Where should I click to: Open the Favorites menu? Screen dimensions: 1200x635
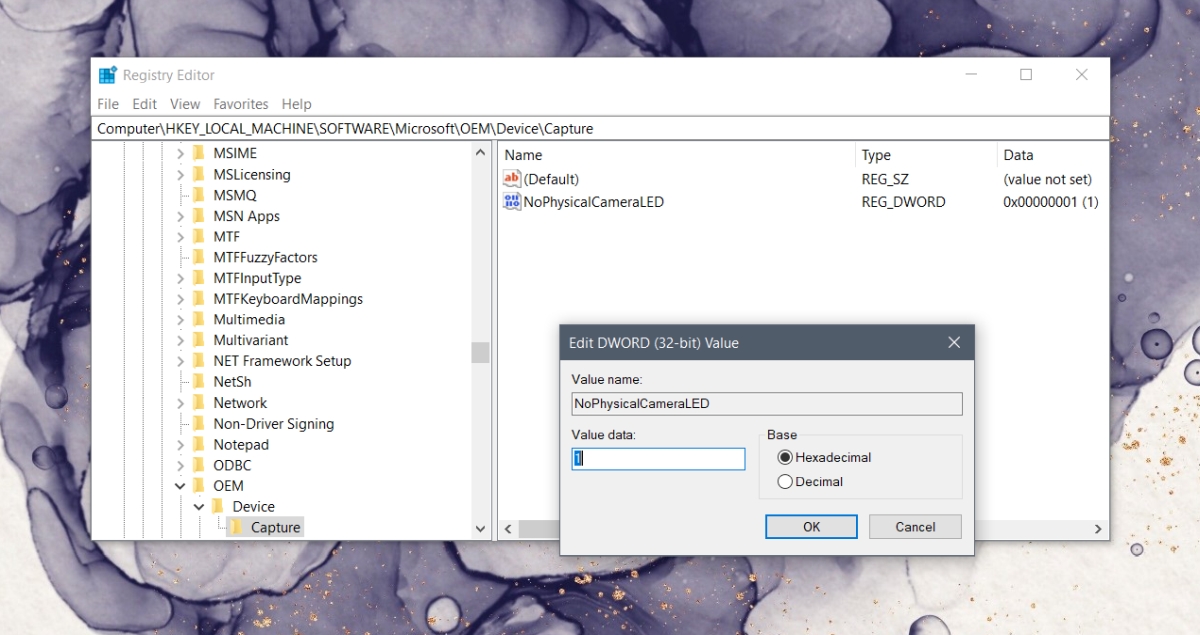(x=240, y=103)
